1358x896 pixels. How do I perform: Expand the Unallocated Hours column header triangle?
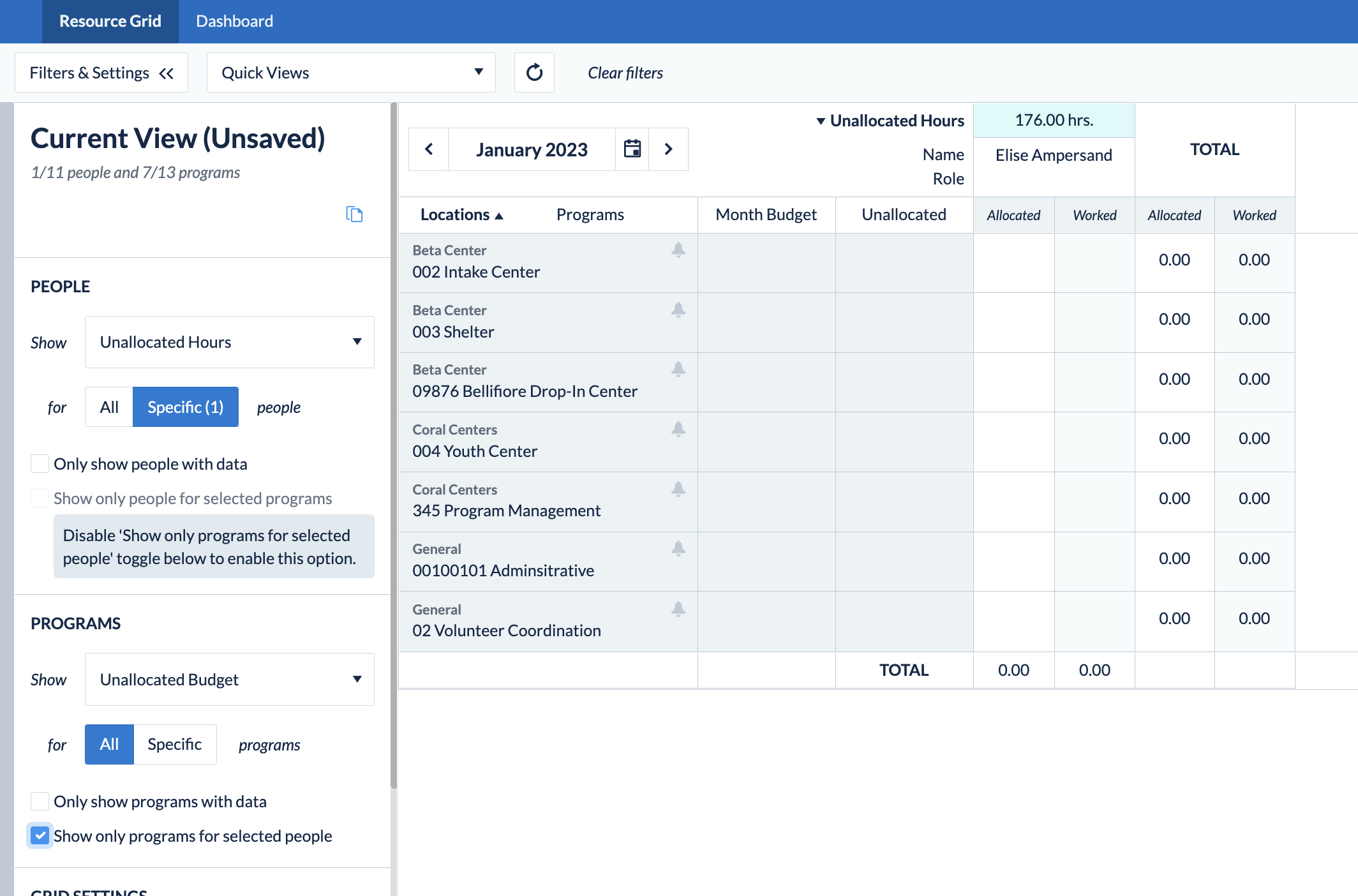(x=821, y=120)
